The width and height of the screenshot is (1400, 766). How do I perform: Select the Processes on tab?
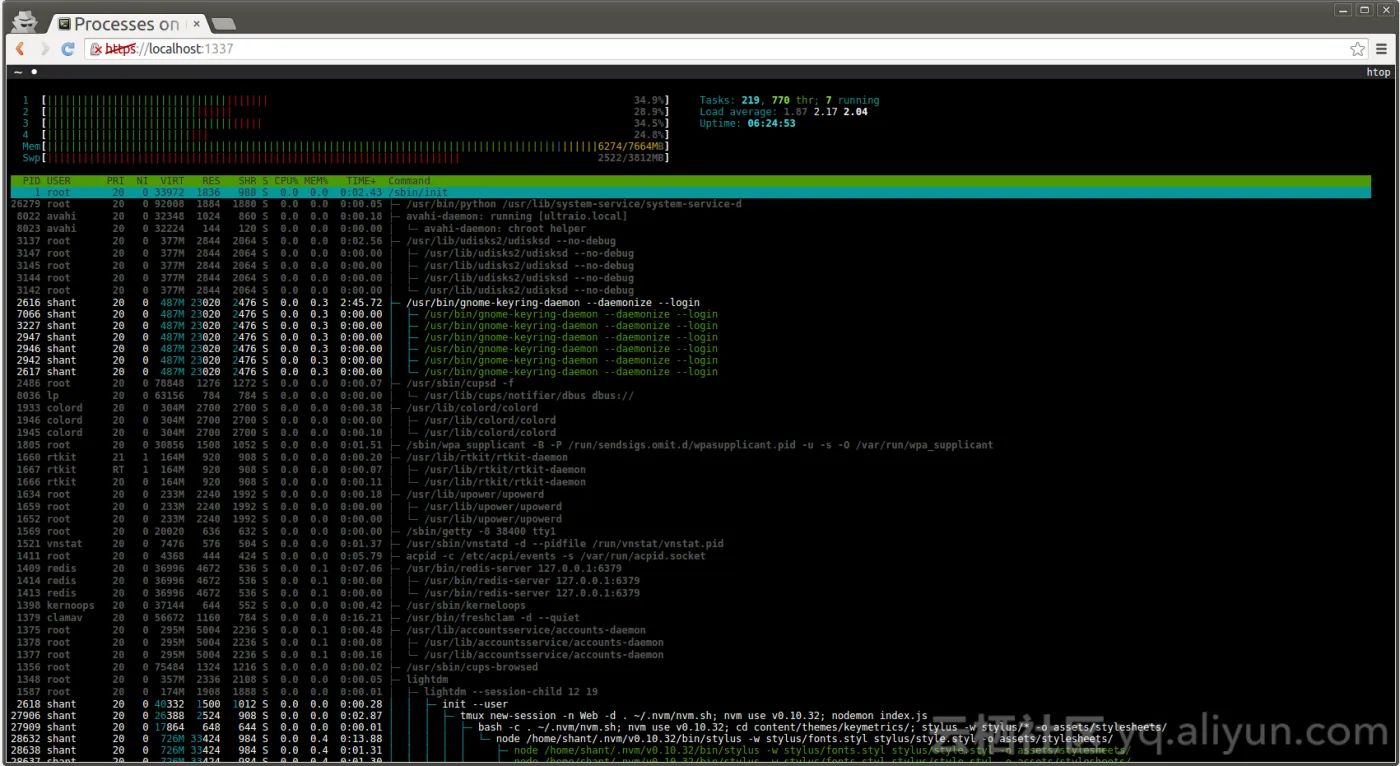(126, 24)
